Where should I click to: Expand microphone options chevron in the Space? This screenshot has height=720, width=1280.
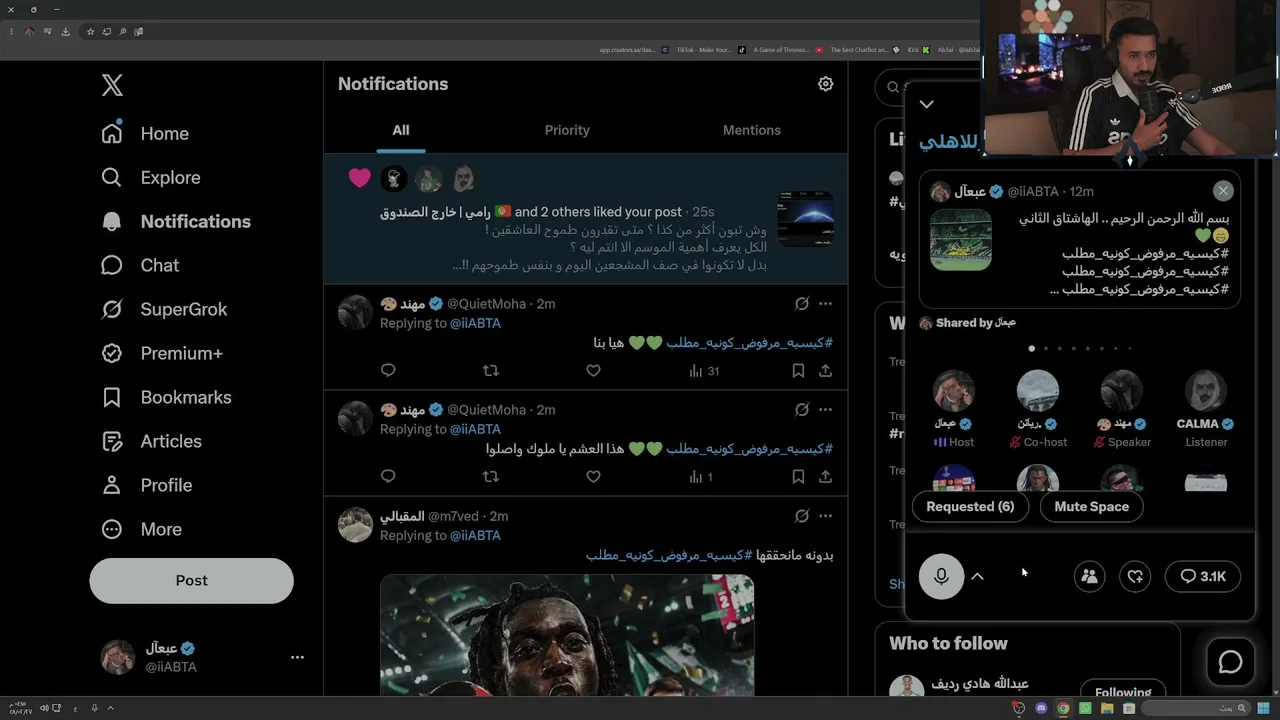click(x=978, y=576)
